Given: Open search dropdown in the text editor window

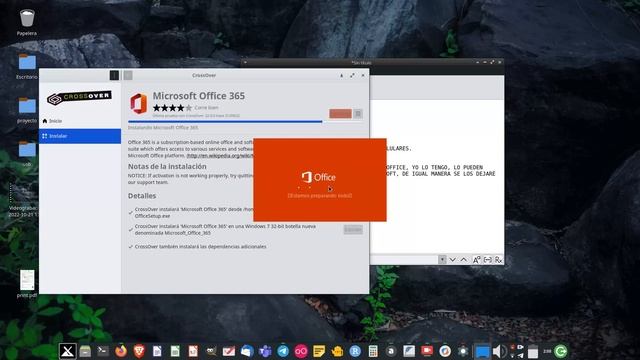Looking at the screenshot, I should pos(442,260).
